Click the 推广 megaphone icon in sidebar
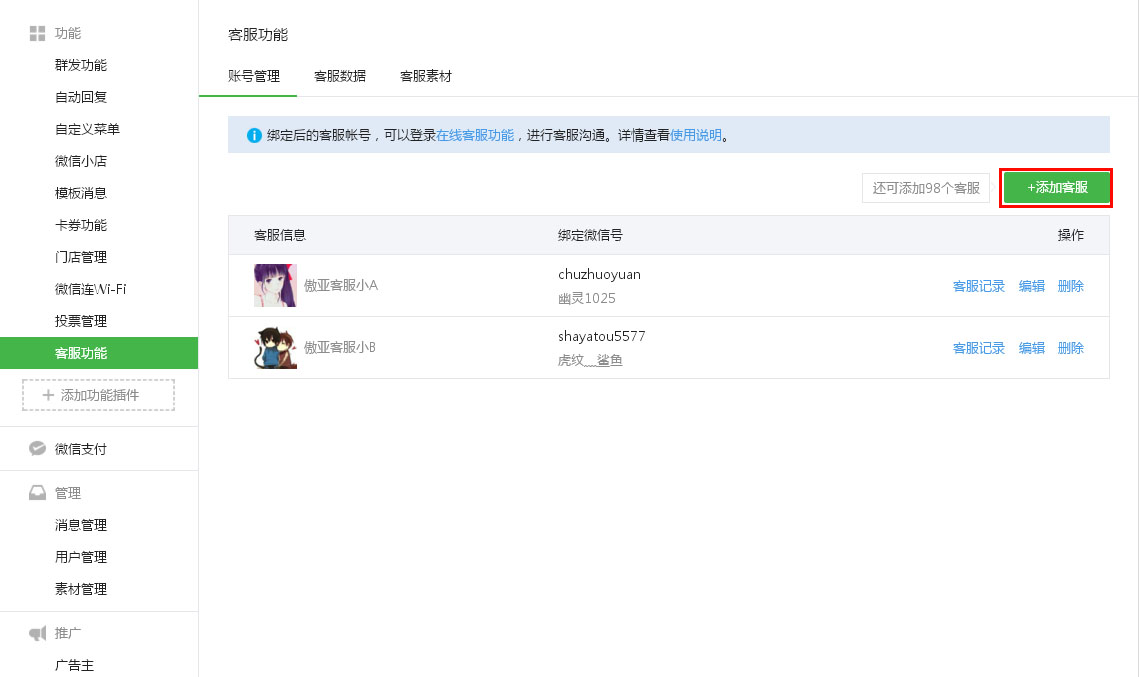 (37, 633)
